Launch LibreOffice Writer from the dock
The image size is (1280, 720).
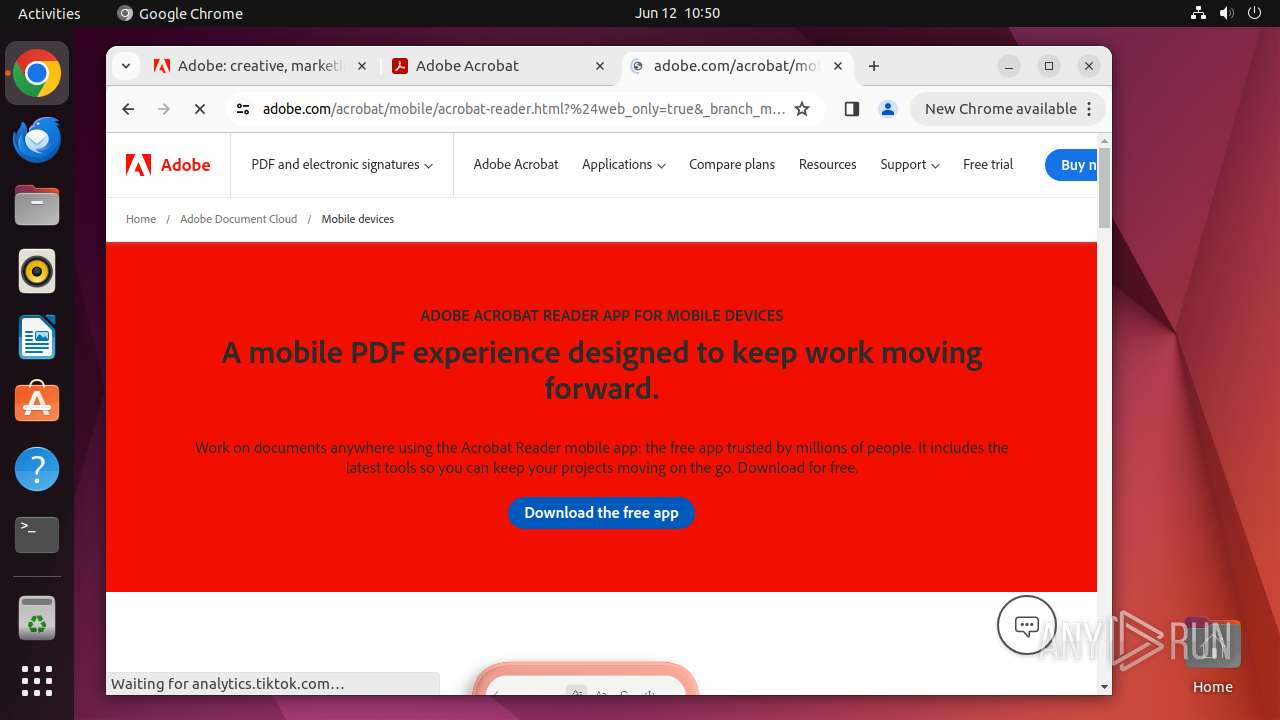click(x=37, y=337)
